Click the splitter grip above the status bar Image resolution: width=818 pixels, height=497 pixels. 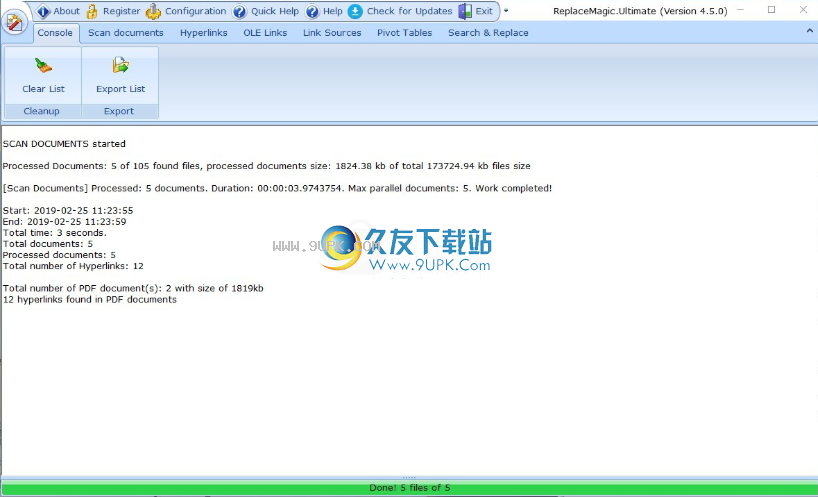click(409, 477)
